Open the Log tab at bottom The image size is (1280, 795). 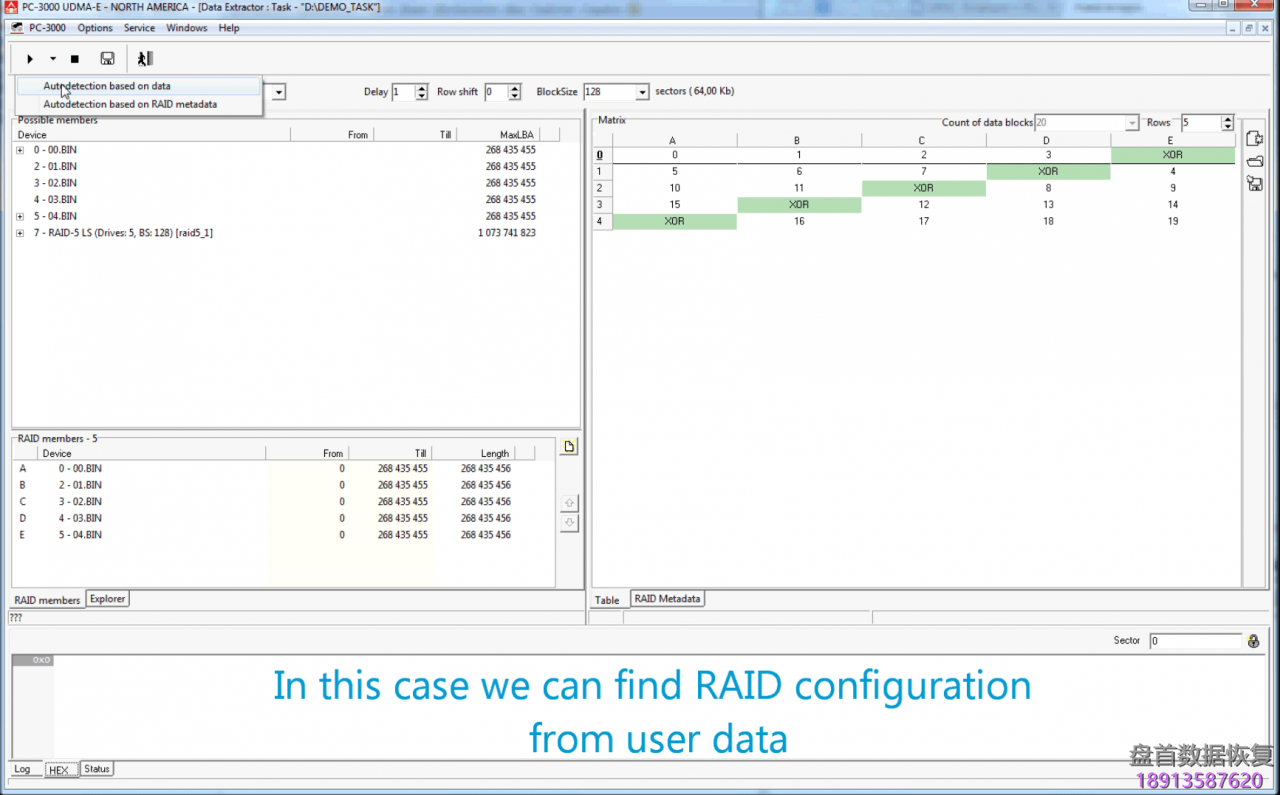click(x=22, y=769)
